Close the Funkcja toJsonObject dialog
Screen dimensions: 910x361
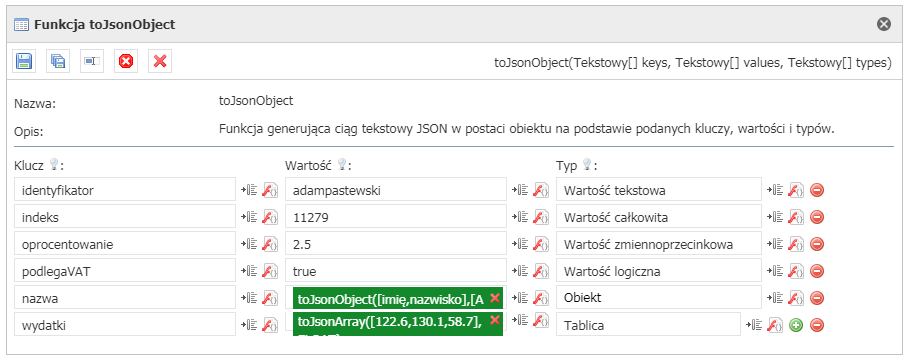point(883,24)
